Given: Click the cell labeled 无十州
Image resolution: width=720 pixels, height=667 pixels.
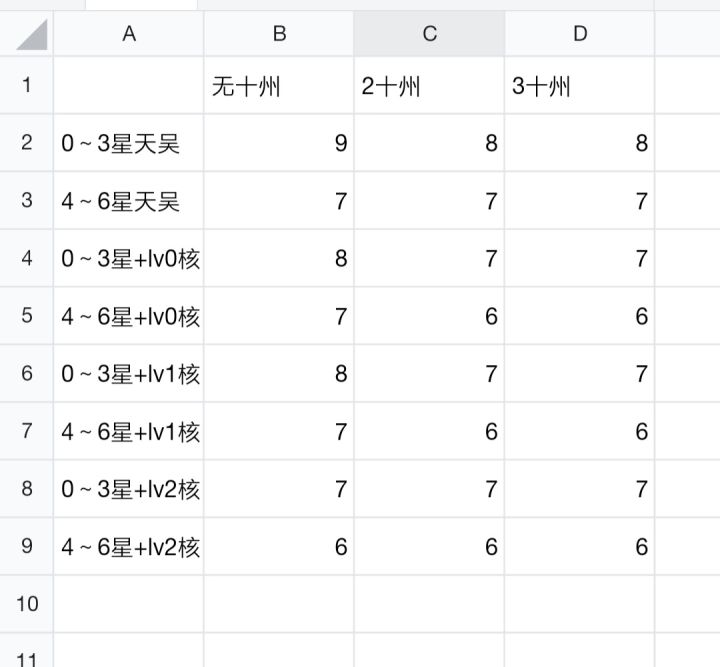Looking at the screenshot, I should click(x=279, y=86).
